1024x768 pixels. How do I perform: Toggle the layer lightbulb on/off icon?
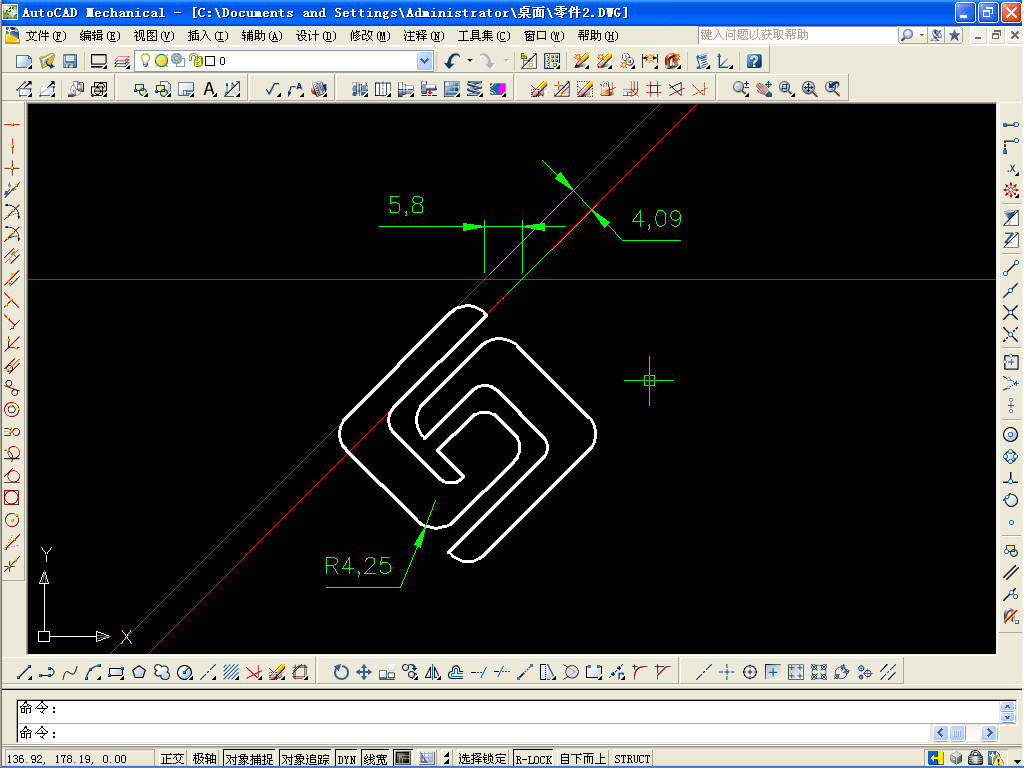[145, 61]
